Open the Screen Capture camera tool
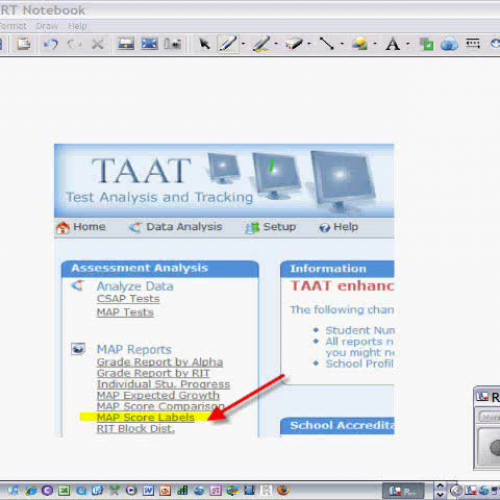 click(x=173, y=44)
